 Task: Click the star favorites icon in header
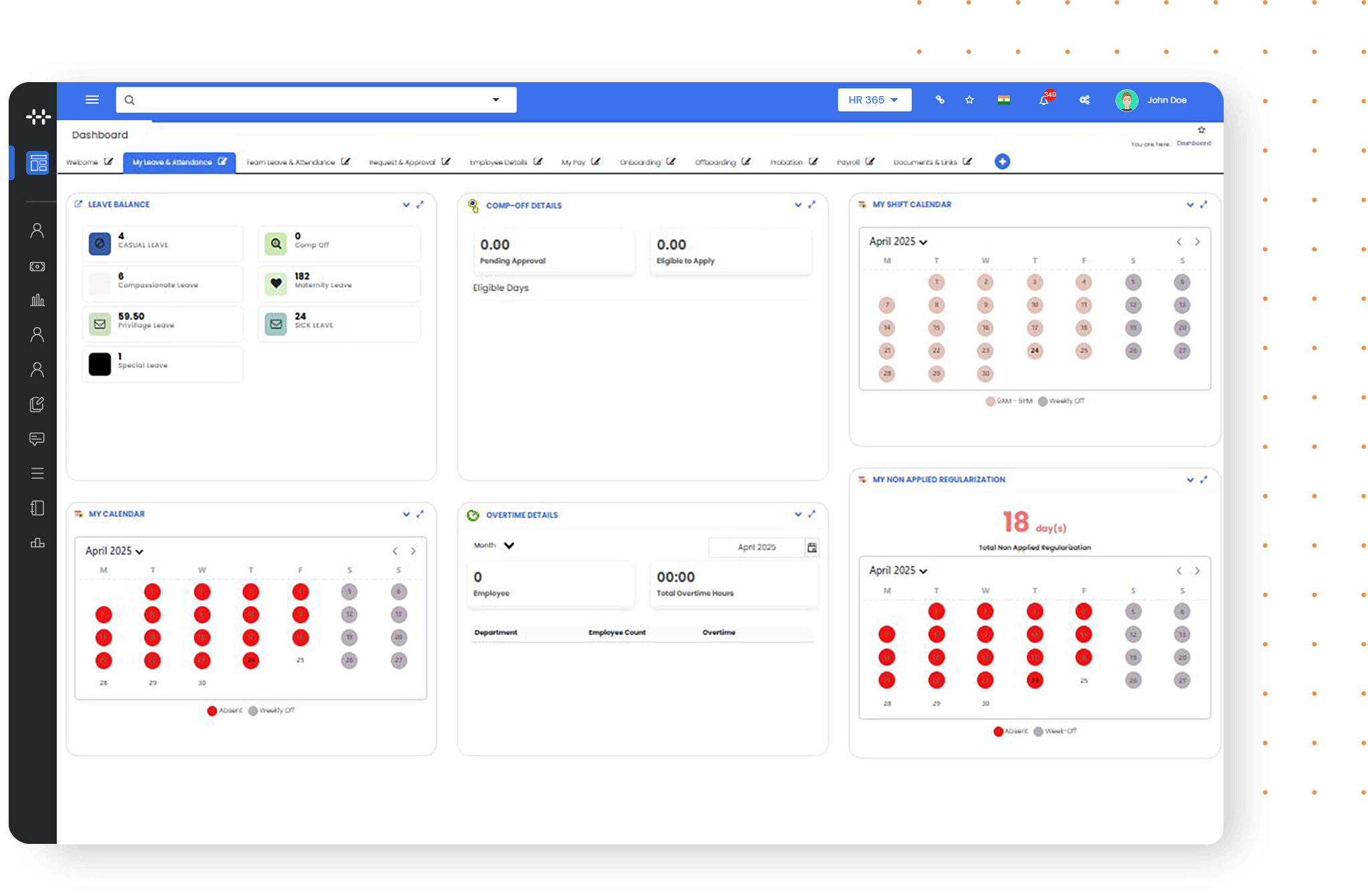tap(969, 99)
